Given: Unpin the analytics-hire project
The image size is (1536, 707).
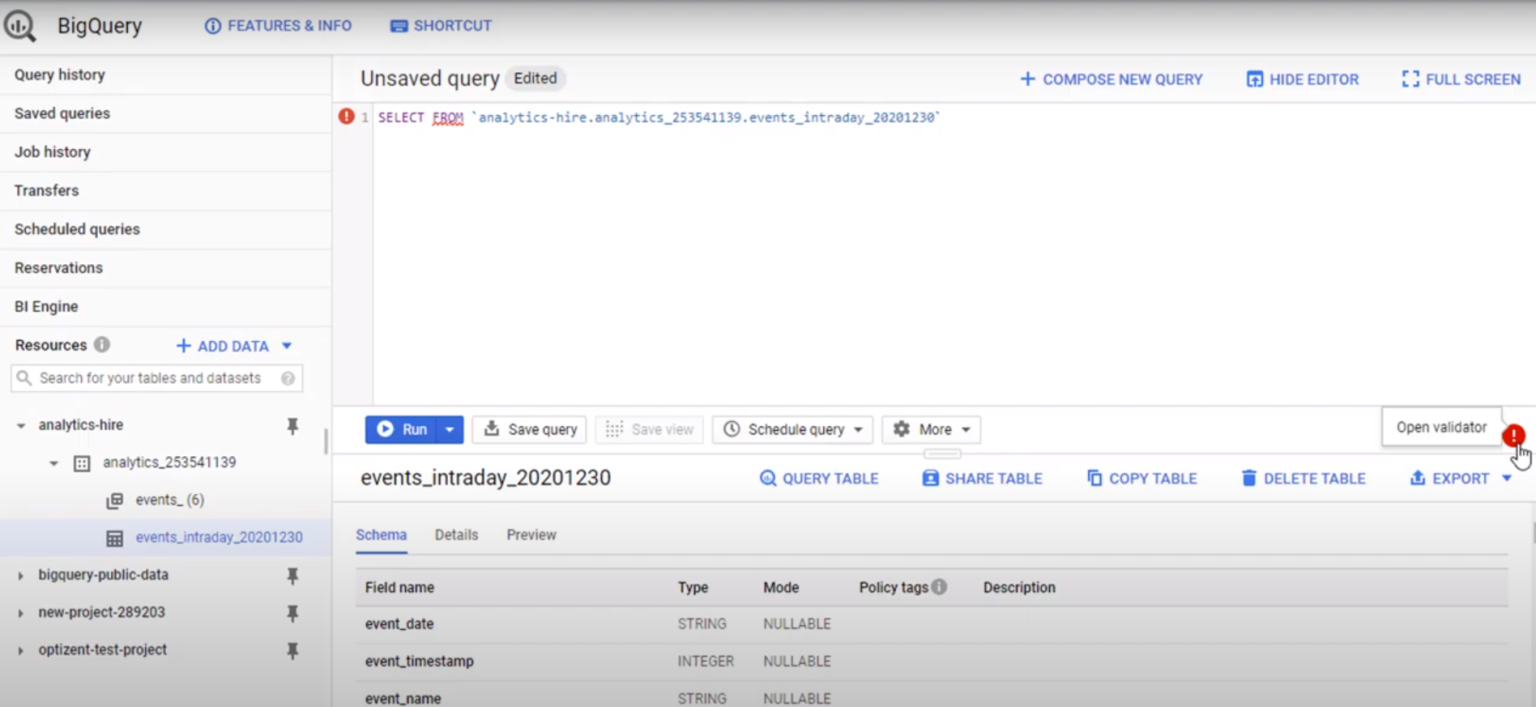Looking at the screenshot, I should (x=292, y=425).
